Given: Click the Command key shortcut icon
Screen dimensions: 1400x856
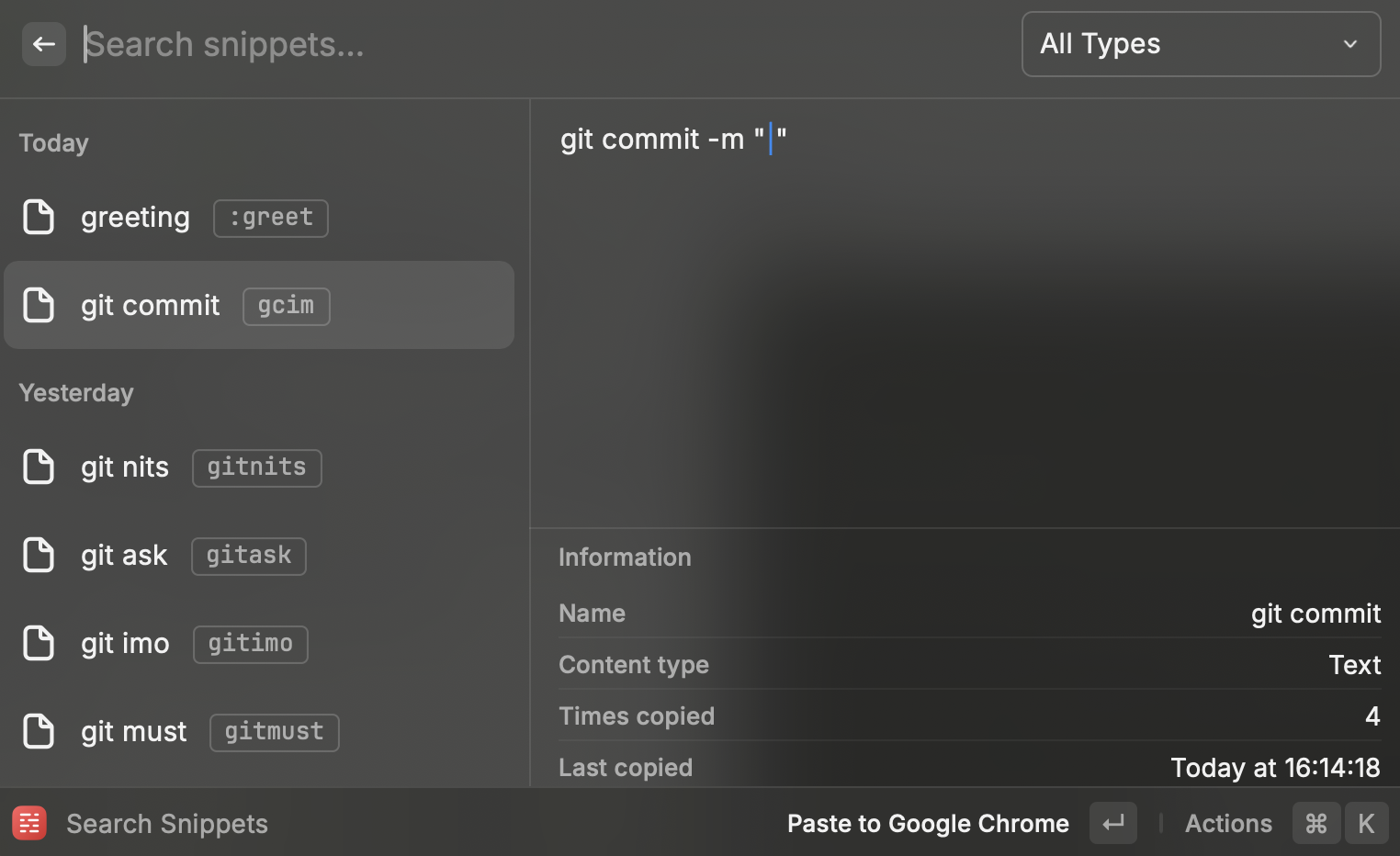Looking at the screenshot, I should tap(1315, 823).
